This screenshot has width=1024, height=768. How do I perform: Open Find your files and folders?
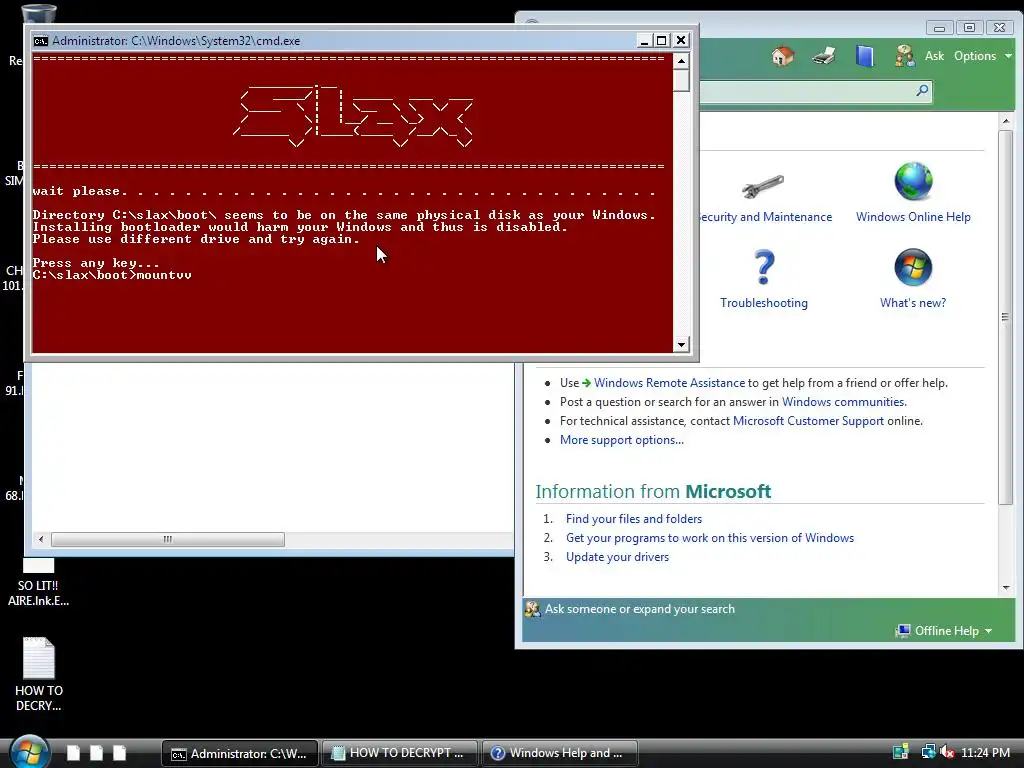(x=633, y=519)
